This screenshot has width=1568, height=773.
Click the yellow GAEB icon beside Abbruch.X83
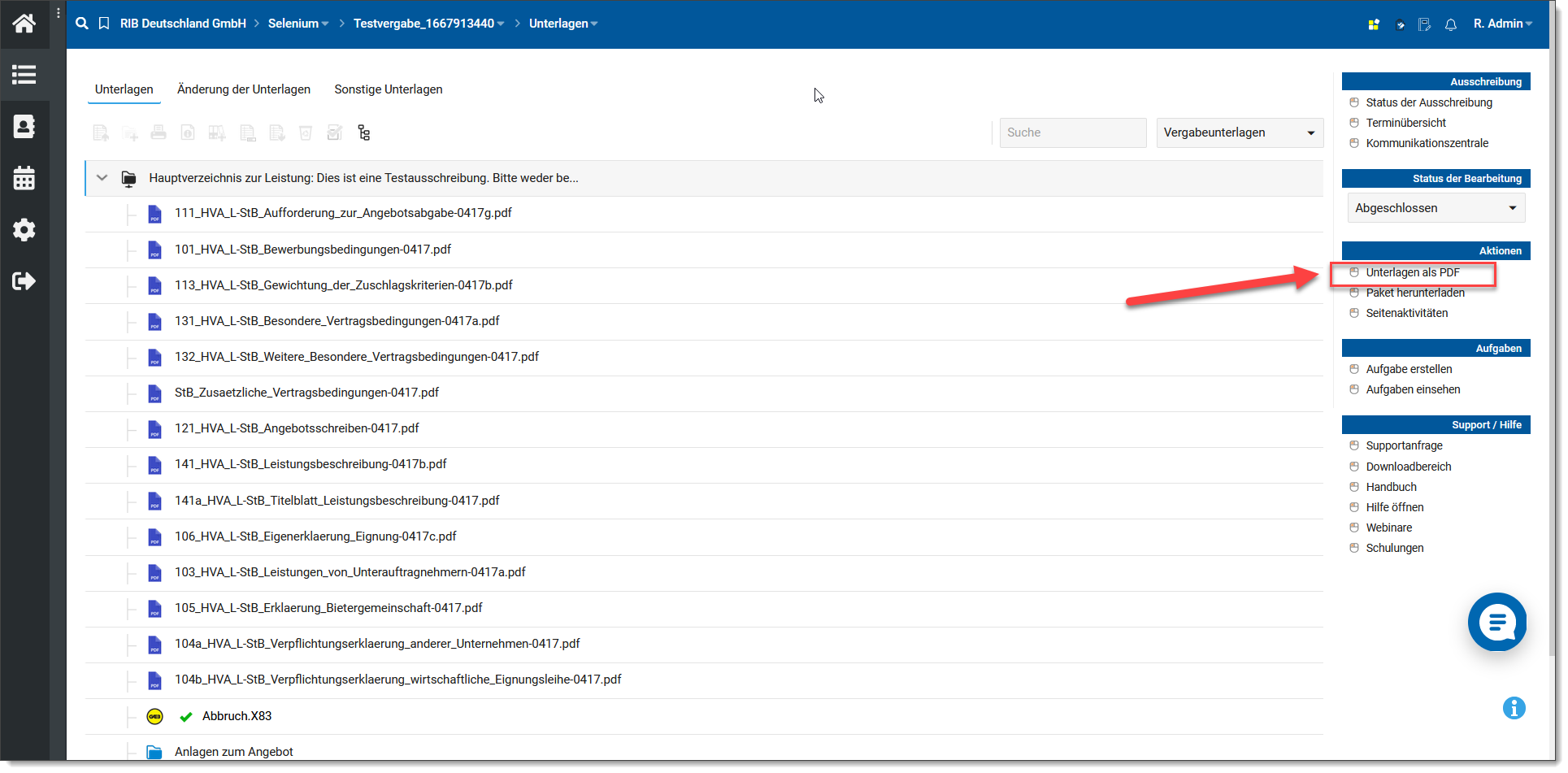coord(154,716)
